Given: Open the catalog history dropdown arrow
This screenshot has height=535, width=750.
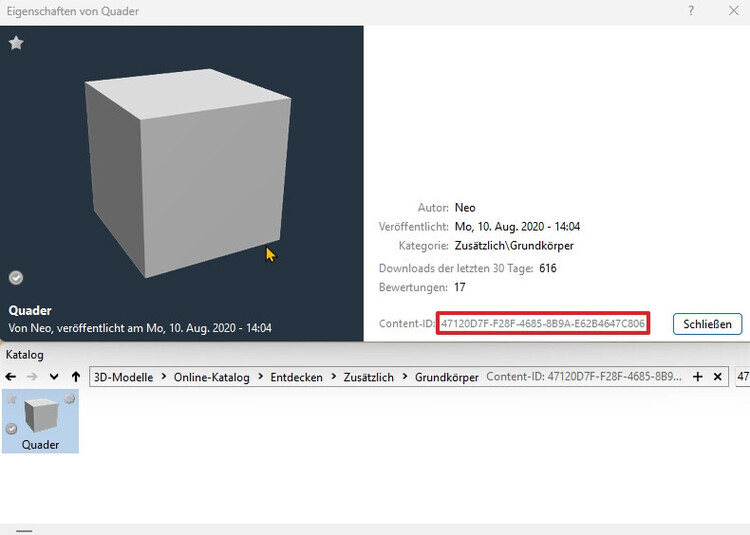Looking at the screenshot, I should click(x=54, y=377).
